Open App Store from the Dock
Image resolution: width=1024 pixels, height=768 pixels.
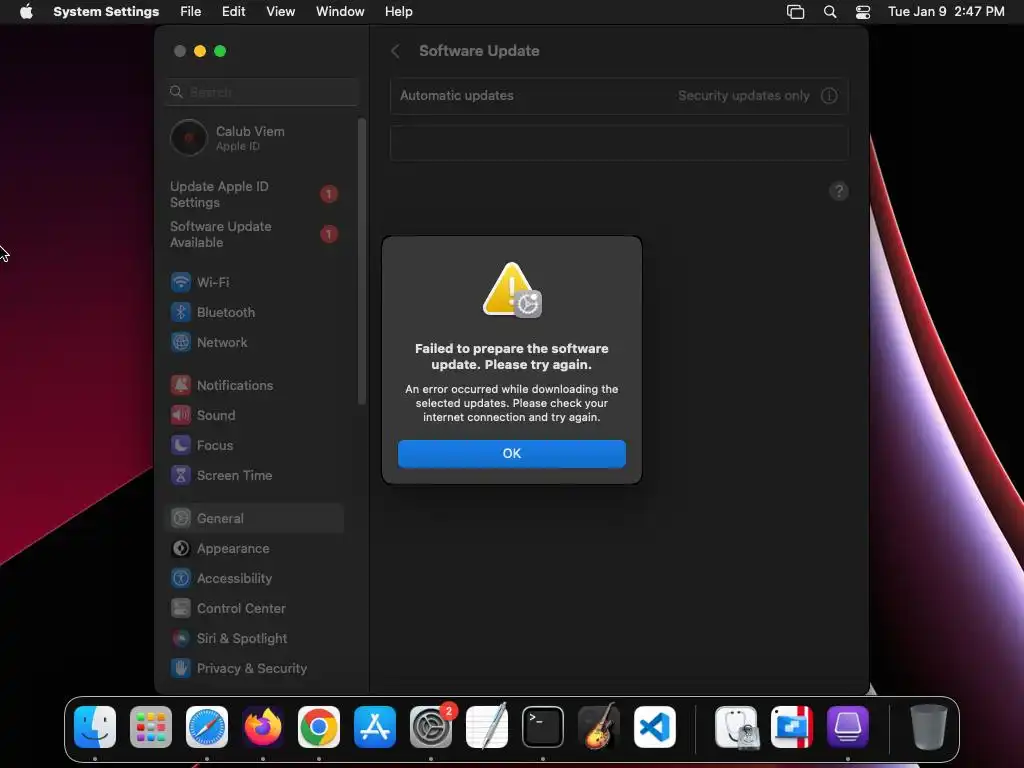coord(375,727)
